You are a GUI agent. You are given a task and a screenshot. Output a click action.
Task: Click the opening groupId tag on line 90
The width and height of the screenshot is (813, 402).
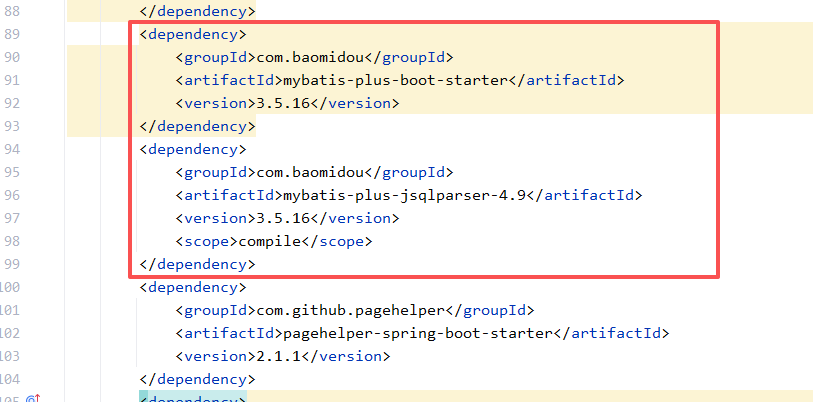pyautogui.click(x=216, y=57)
